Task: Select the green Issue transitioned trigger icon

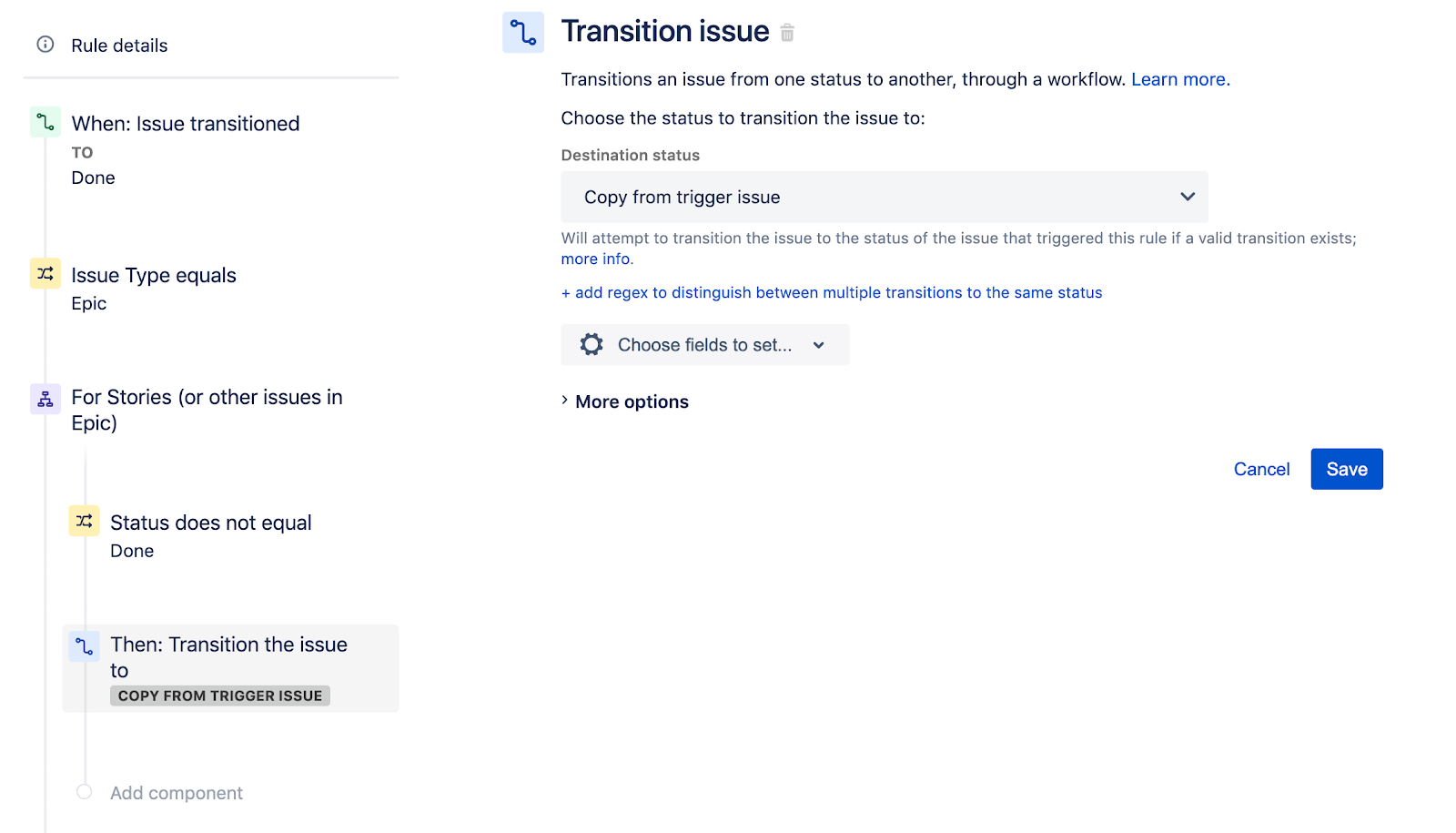Action: click(45, 122)
